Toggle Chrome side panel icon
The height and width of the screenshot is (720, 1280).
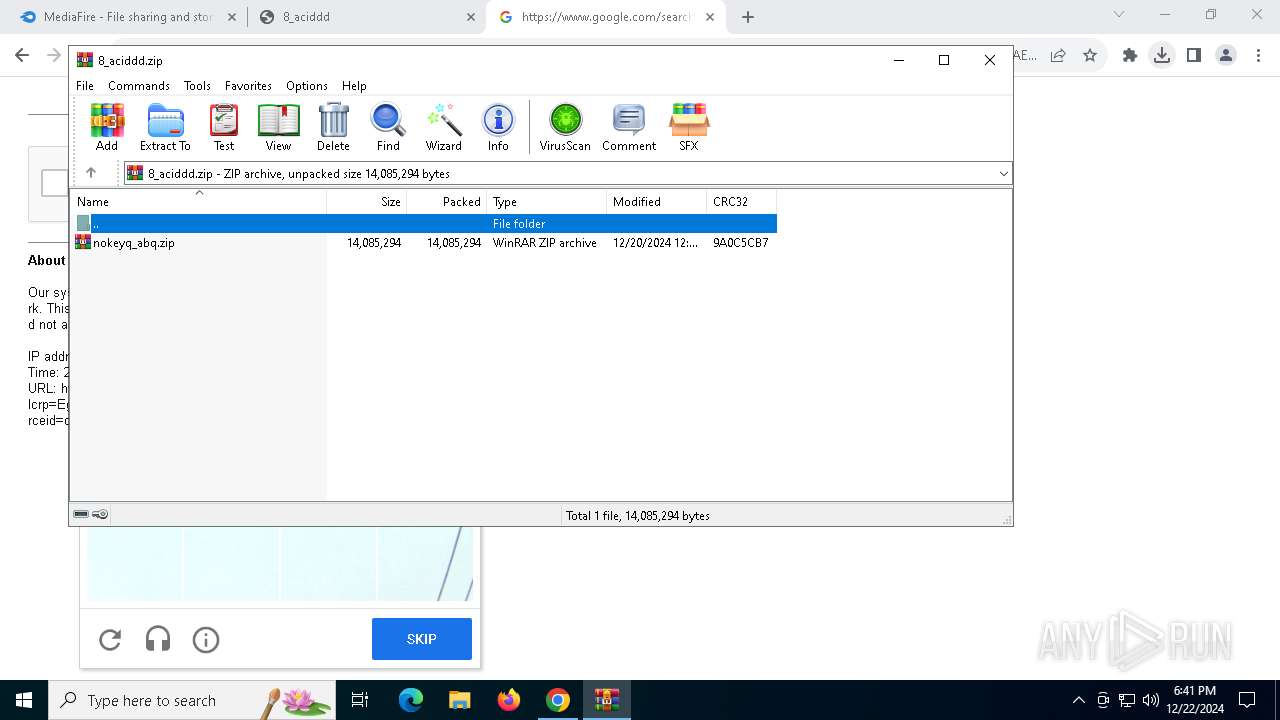point(1194,56)
